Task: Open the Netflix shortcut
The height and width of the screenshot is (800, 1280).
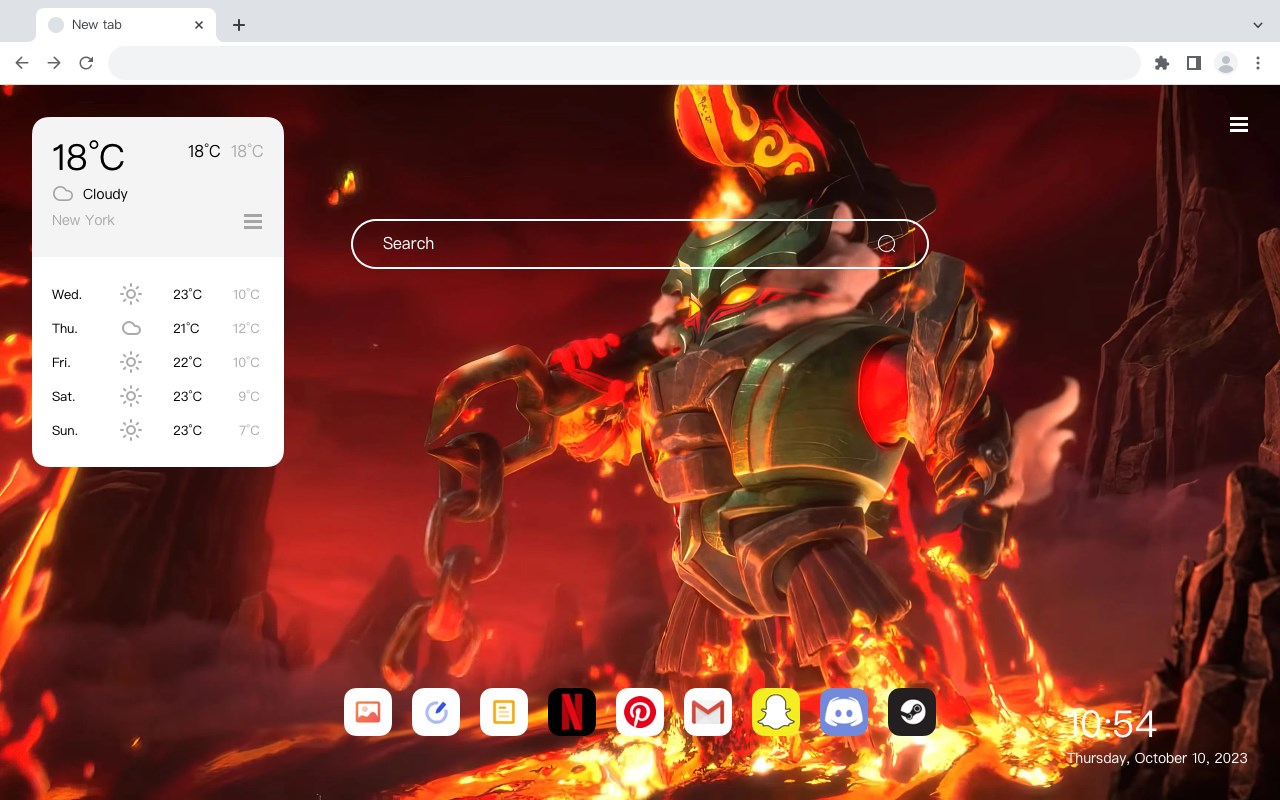Action: tap(572, 712)
